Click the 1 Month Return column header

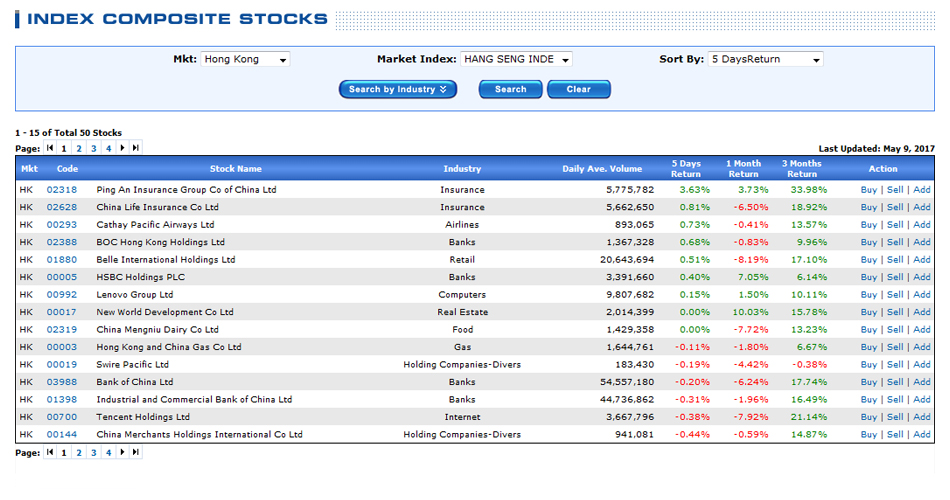click(743, 169)
